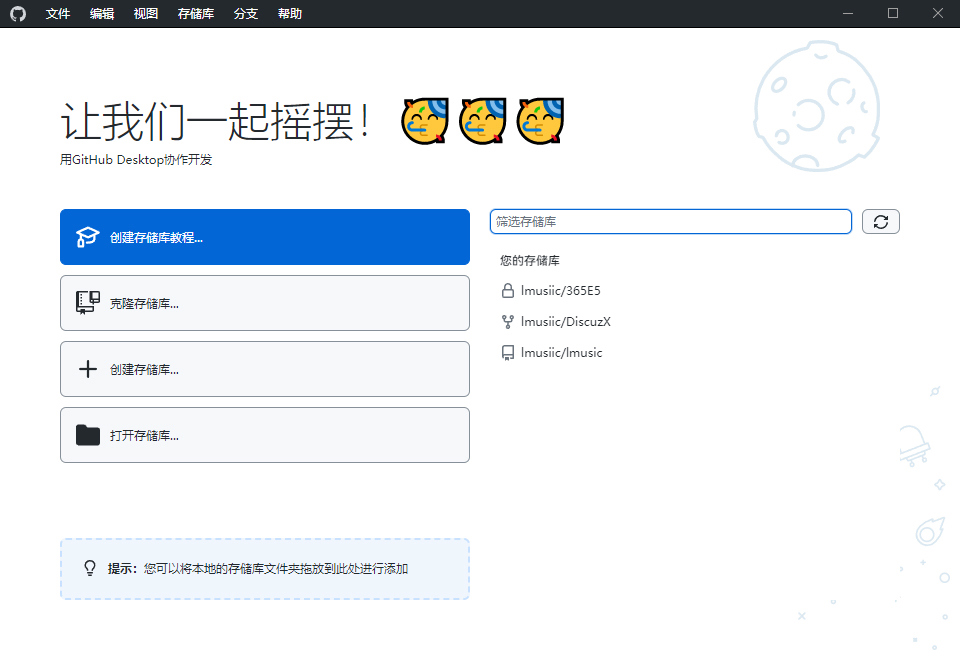Click the folder icon for opening a repository

(x=88, y=435)
